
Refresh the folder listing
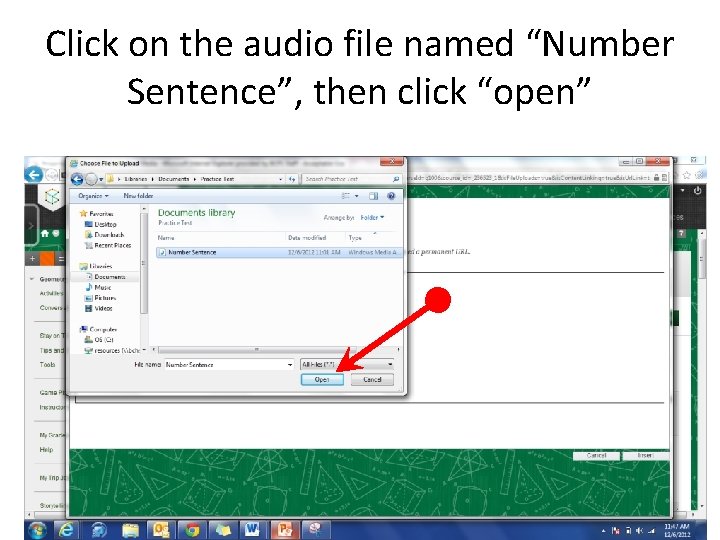[x=292, y=179]
